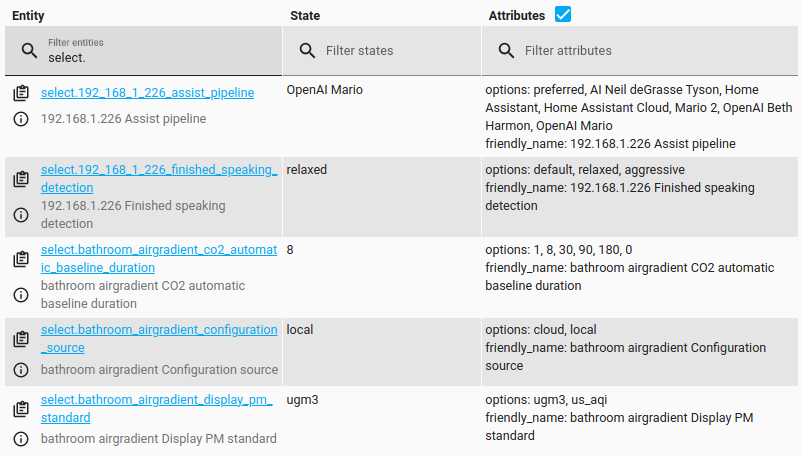Copy the assist_pipeline entity ID
Image resolution: width=802 pixels, height=456 pixels.
(x=21, y=94)
